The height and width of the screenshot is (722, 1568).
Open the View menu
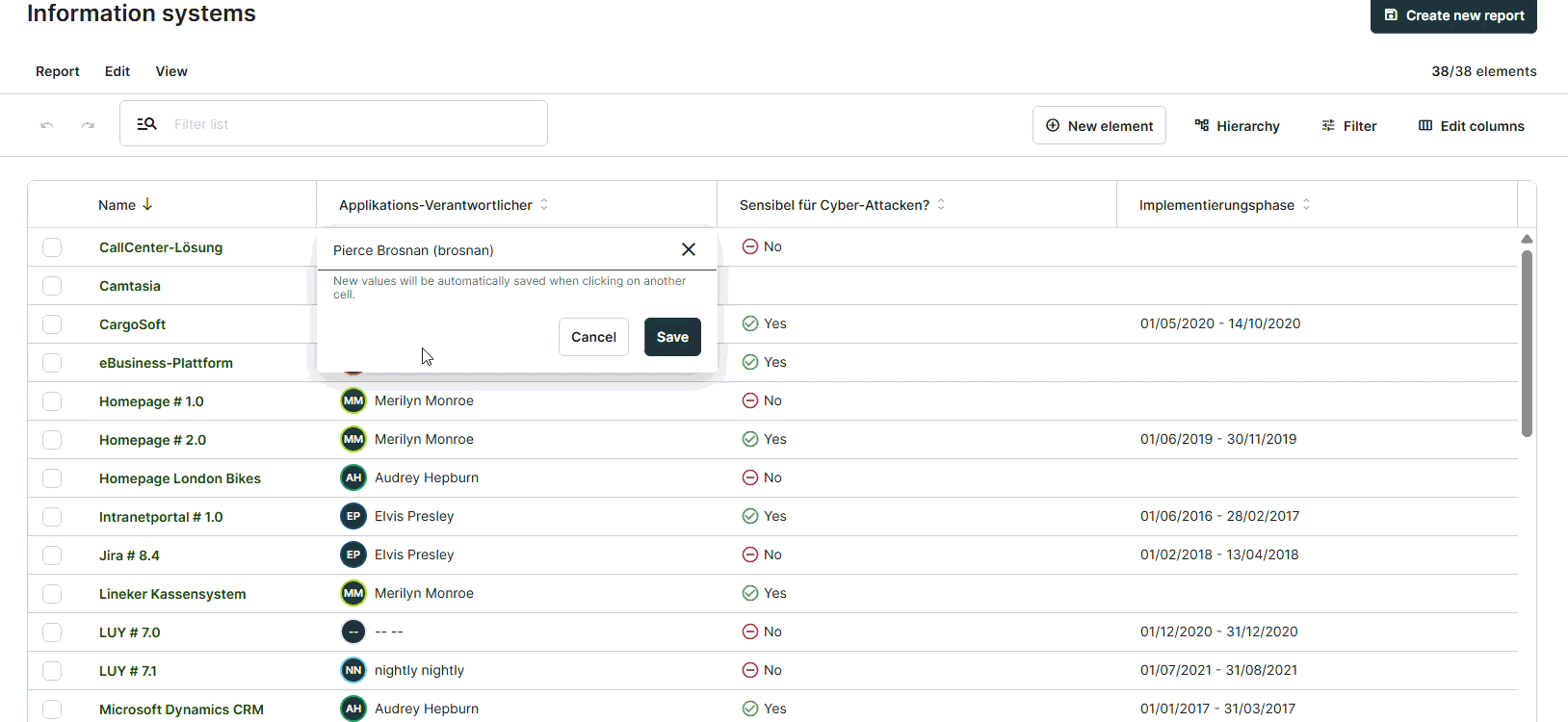[x=171, y=71]
